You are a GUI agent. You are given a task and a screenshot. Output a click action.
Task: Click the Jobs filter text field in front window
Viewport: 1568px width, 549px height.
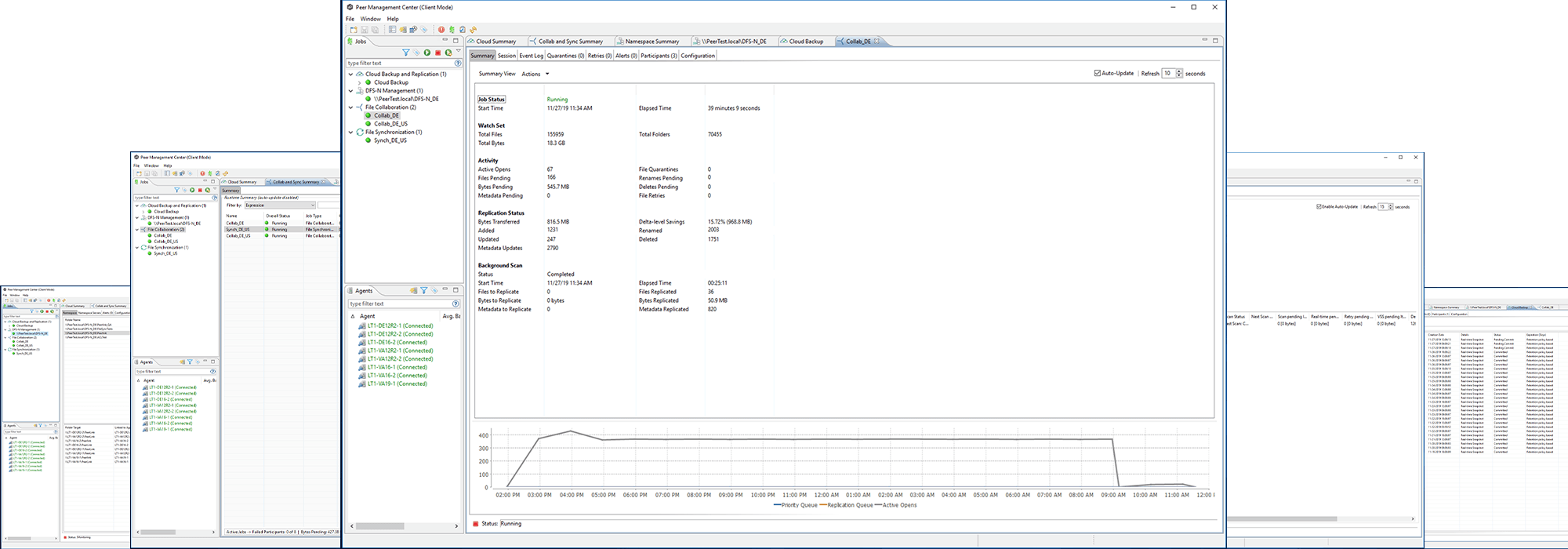(x=400, y=63)
